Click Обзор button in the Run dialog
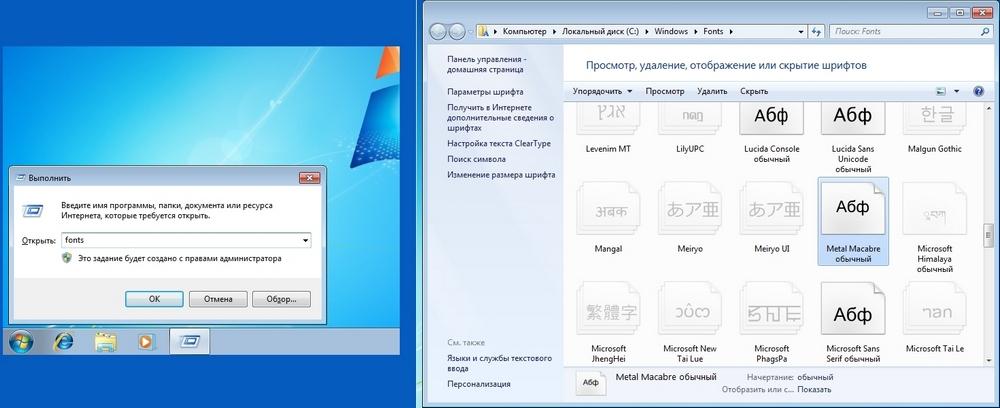Screen dimensions: 1000x408 281,298
